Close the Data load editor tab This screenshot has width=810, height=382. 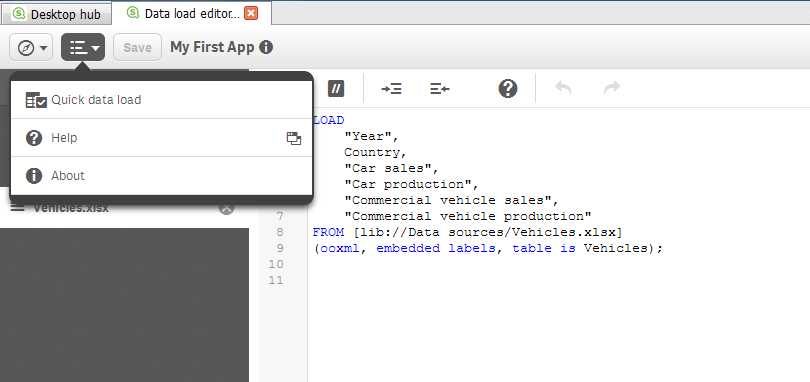251,13
